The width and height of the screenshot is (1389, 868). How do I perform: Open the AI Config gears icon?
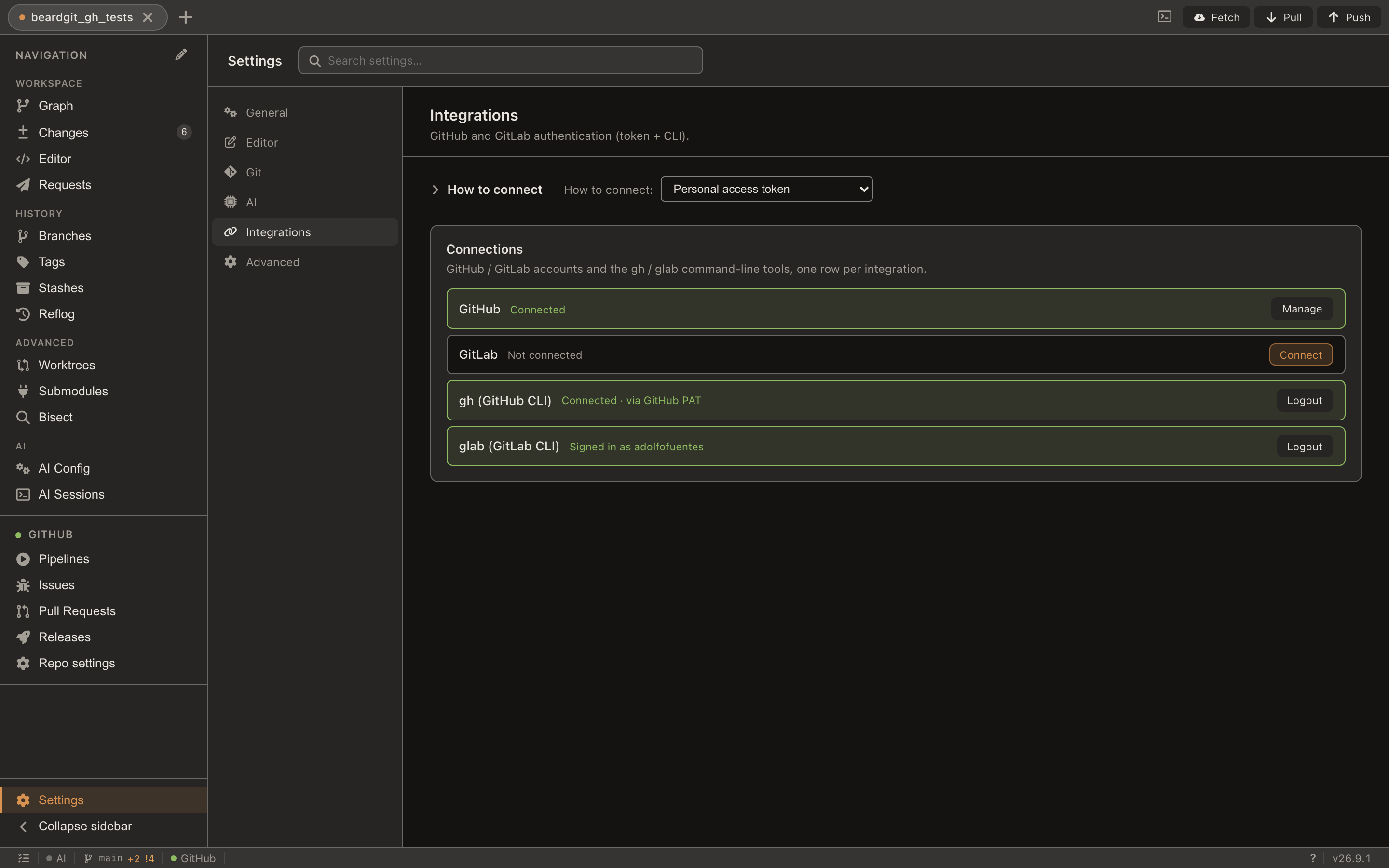[x=23, y=468]
